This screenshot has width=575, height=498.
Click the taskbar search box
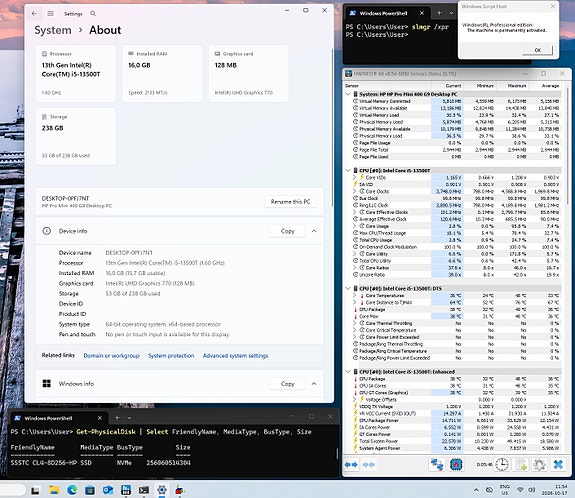(12, 490)
